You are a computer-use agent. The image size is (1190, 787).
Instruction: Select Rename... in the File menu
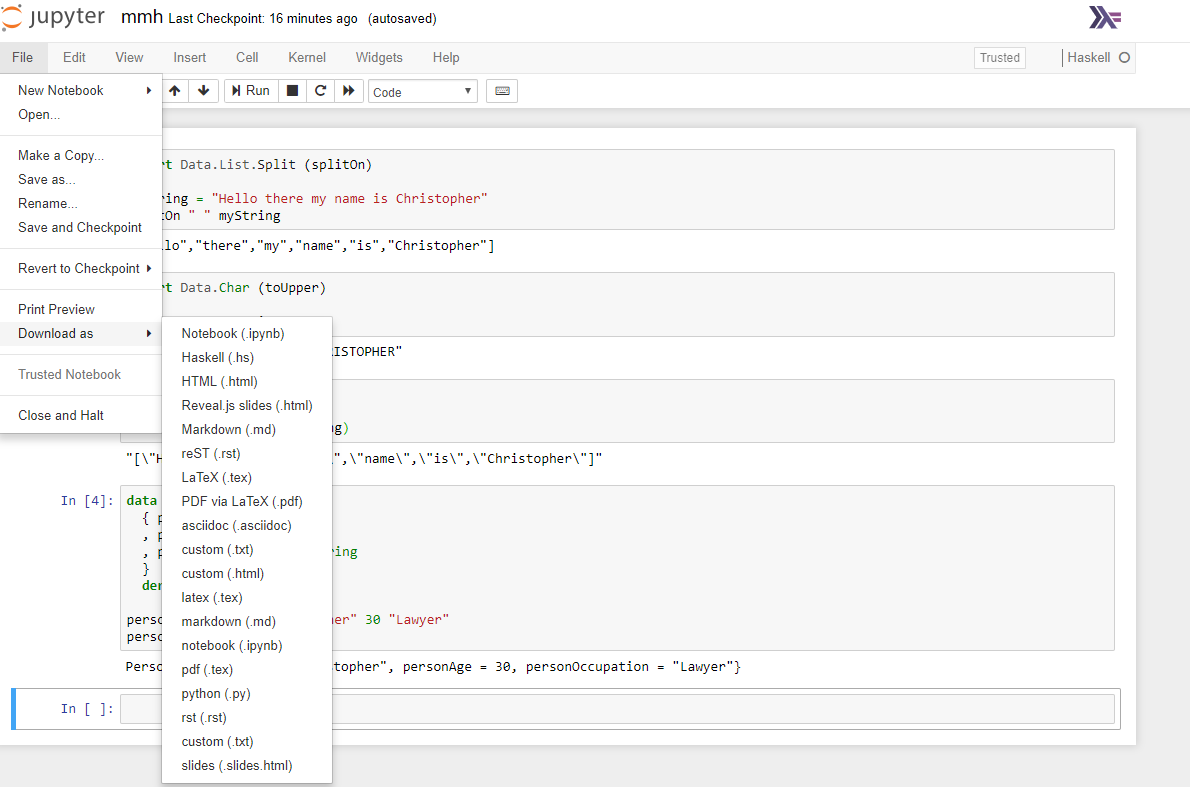tap(81, 203)
